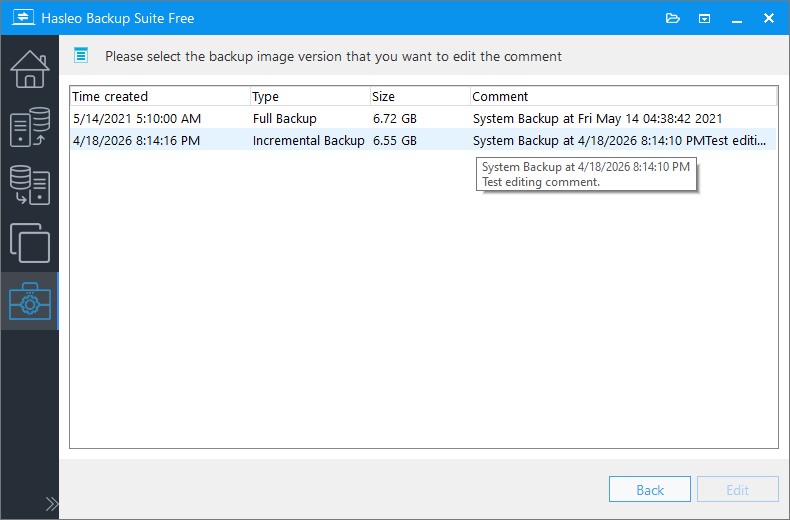This screenshot has width=790, height=520.
Task: Open the Clone section icon in sidebar
Action: coord(30,243)
